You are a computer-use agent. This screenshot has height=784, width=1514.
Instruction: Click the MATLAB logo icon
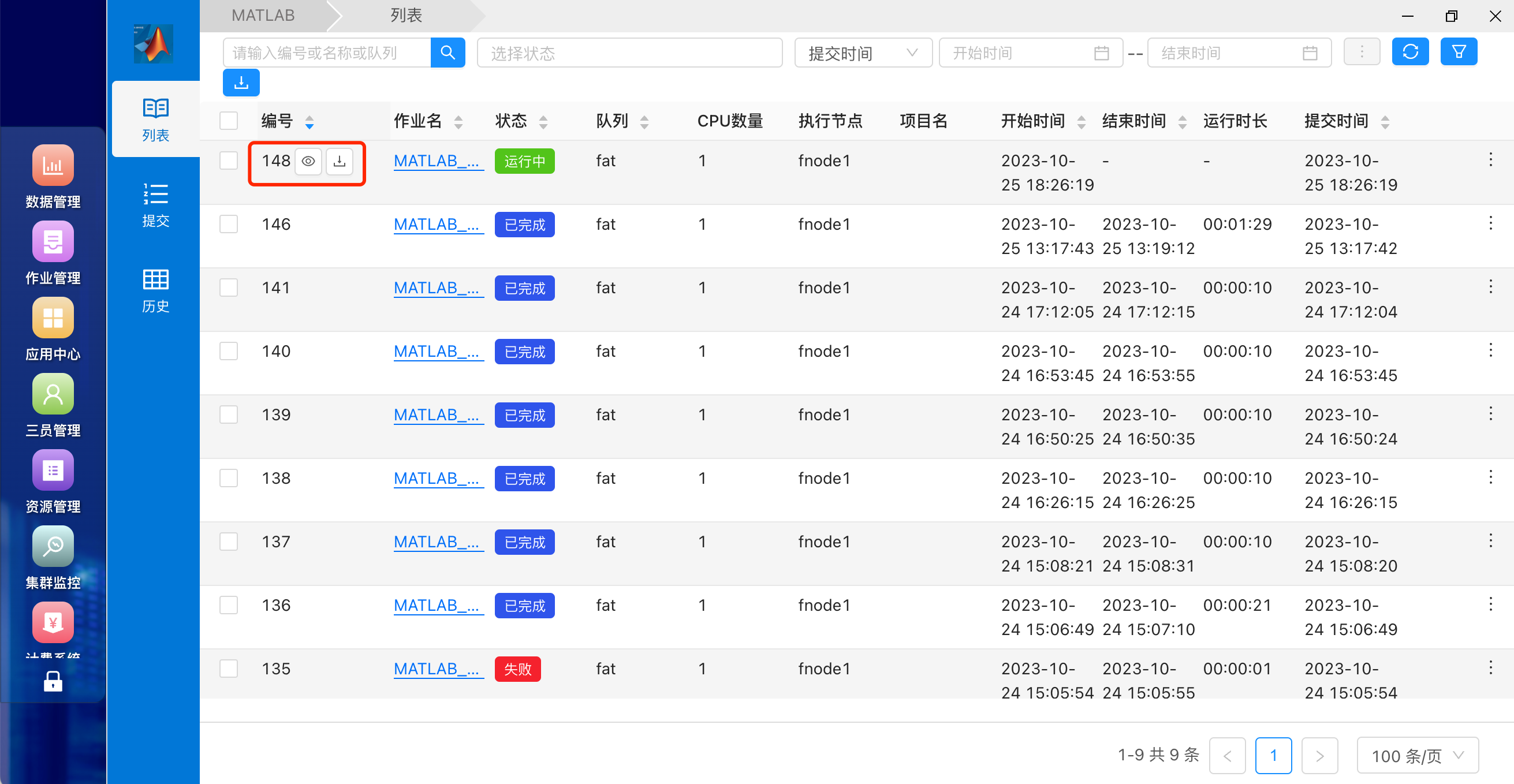[x=154, y=44]
